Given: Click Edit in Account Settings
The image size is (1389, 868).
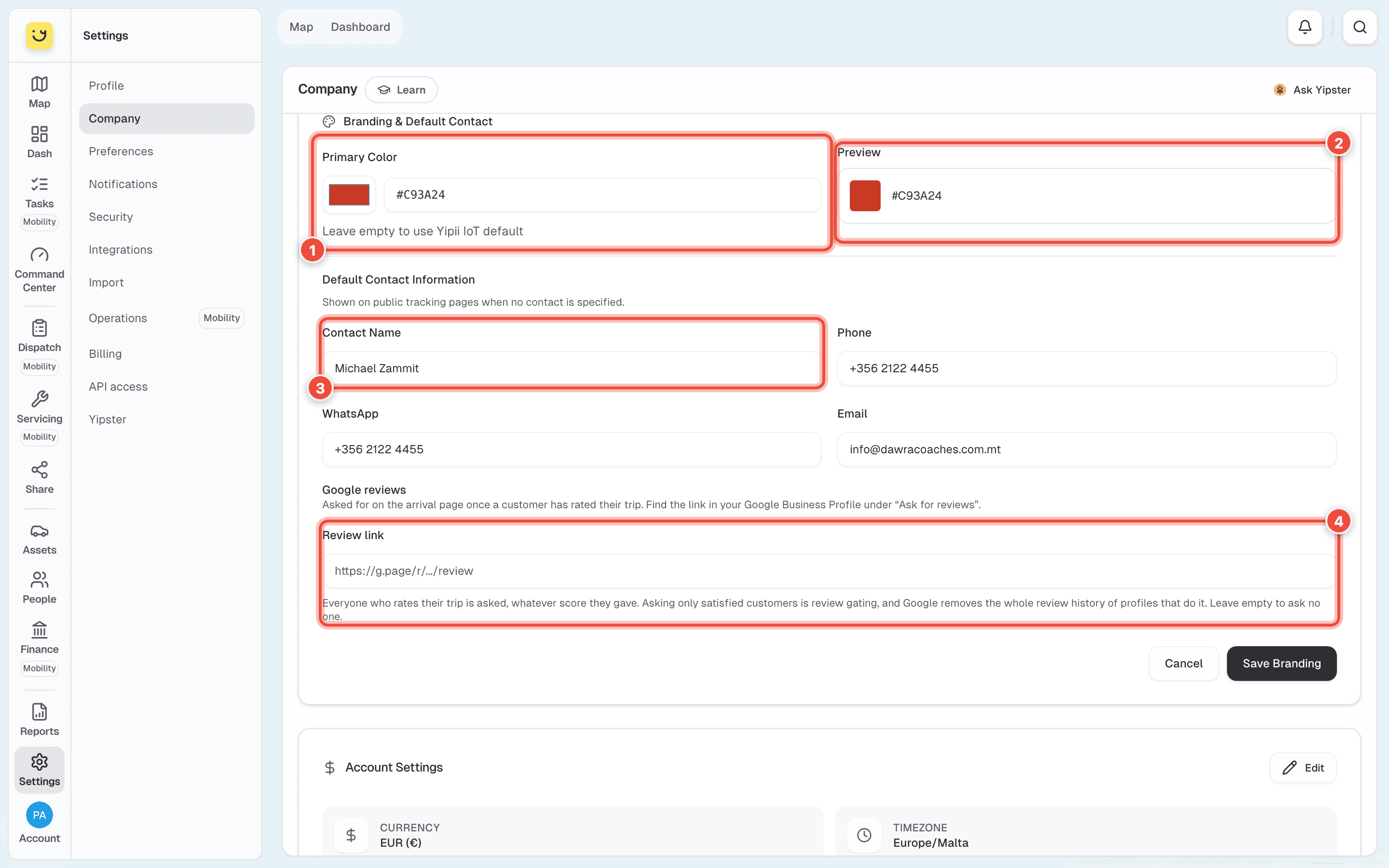Looking at the screenshot, I should pyautogui.click(x=1303, y=768).
